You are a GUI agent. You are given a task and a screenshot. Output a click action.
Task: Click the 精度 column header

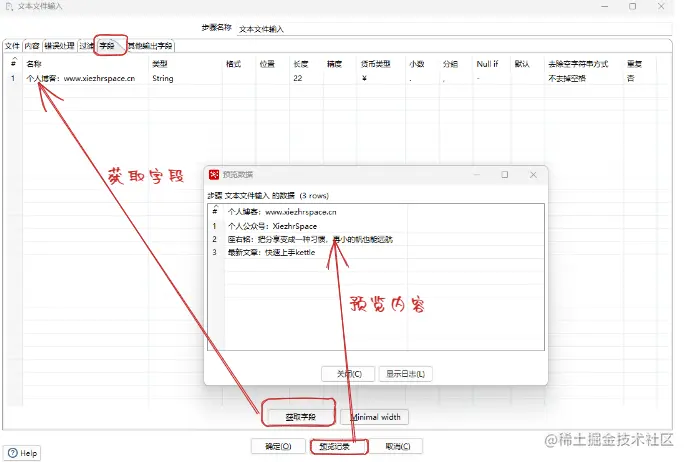pos(340,64)
